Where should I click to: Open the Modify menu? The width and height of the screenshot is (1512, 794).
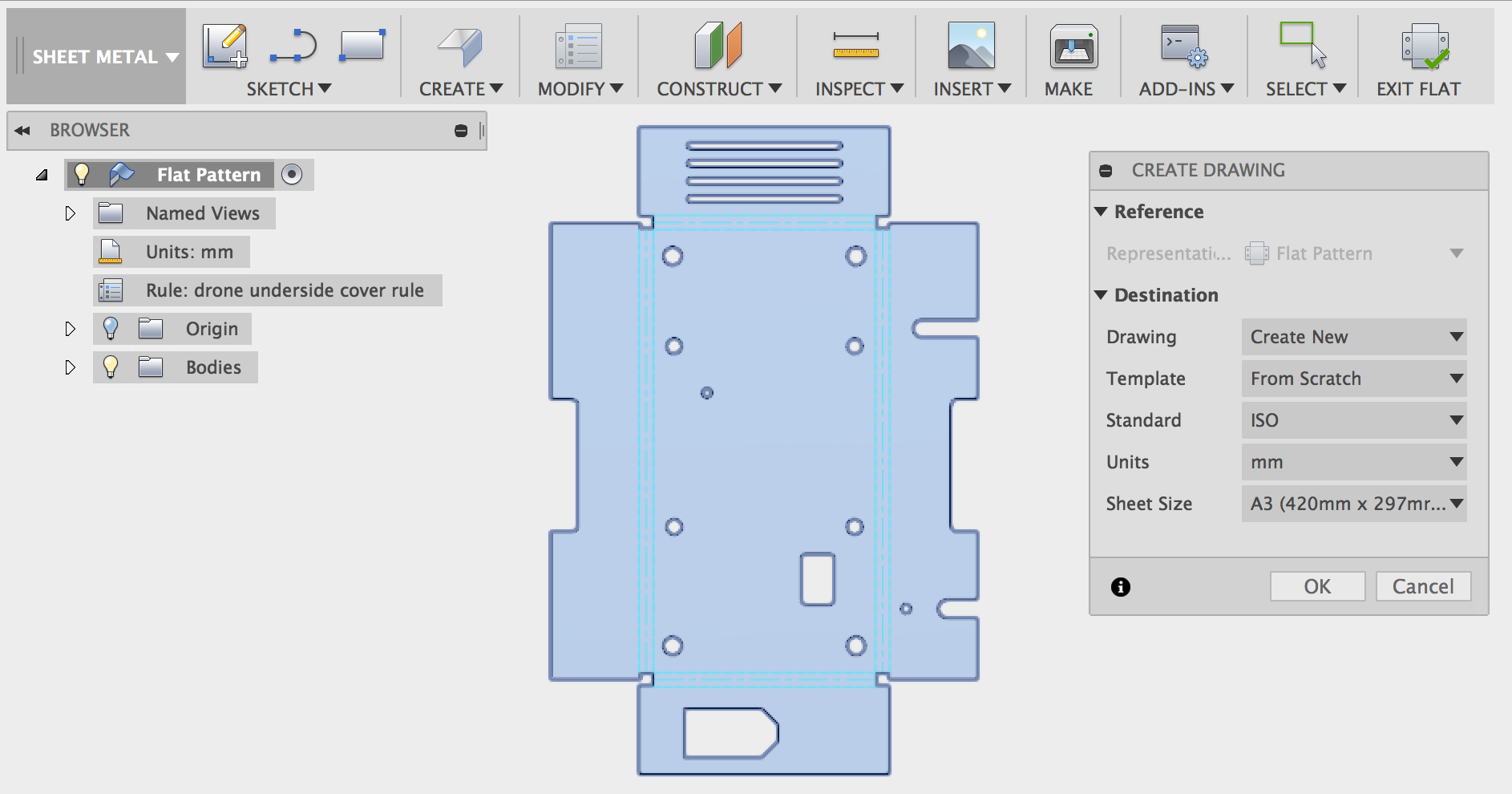coord(580,89)
